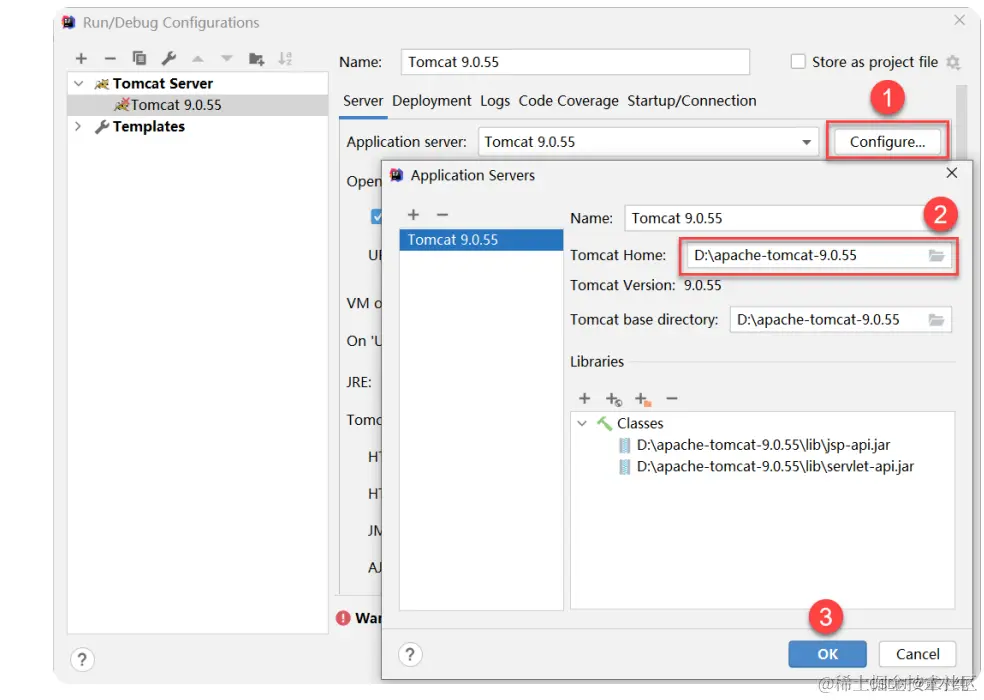
Task: Select lib\servlet-api.jar library entry
Action: pos(775,466)
